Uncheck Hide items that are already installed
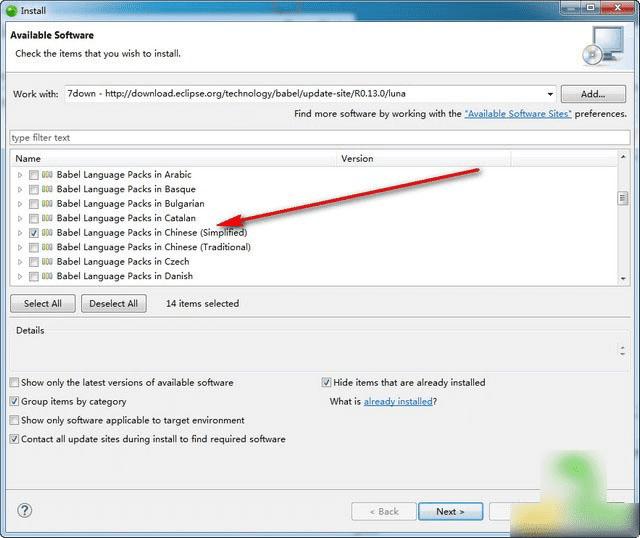This screenshot has width=640, height=538. click(x=326, y=382)
